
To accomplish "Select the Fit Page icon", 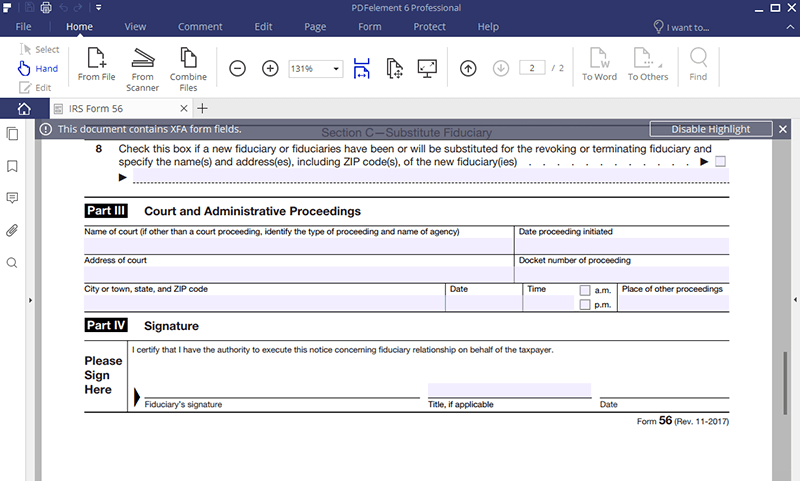I will click(x=394, y=68).
